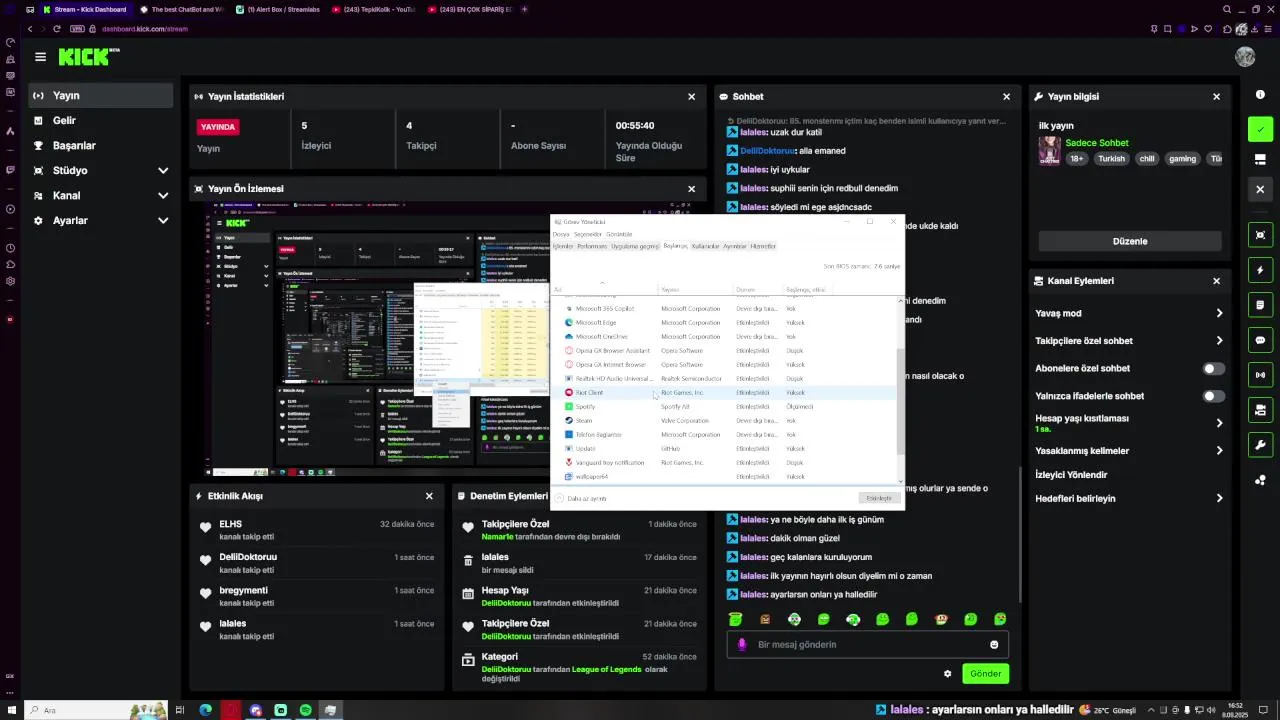Screen dimensions: 1280x720
Task: Toggle the stream preview widget quick icon
Action: pyautogui.click(x=1260, y=235)
